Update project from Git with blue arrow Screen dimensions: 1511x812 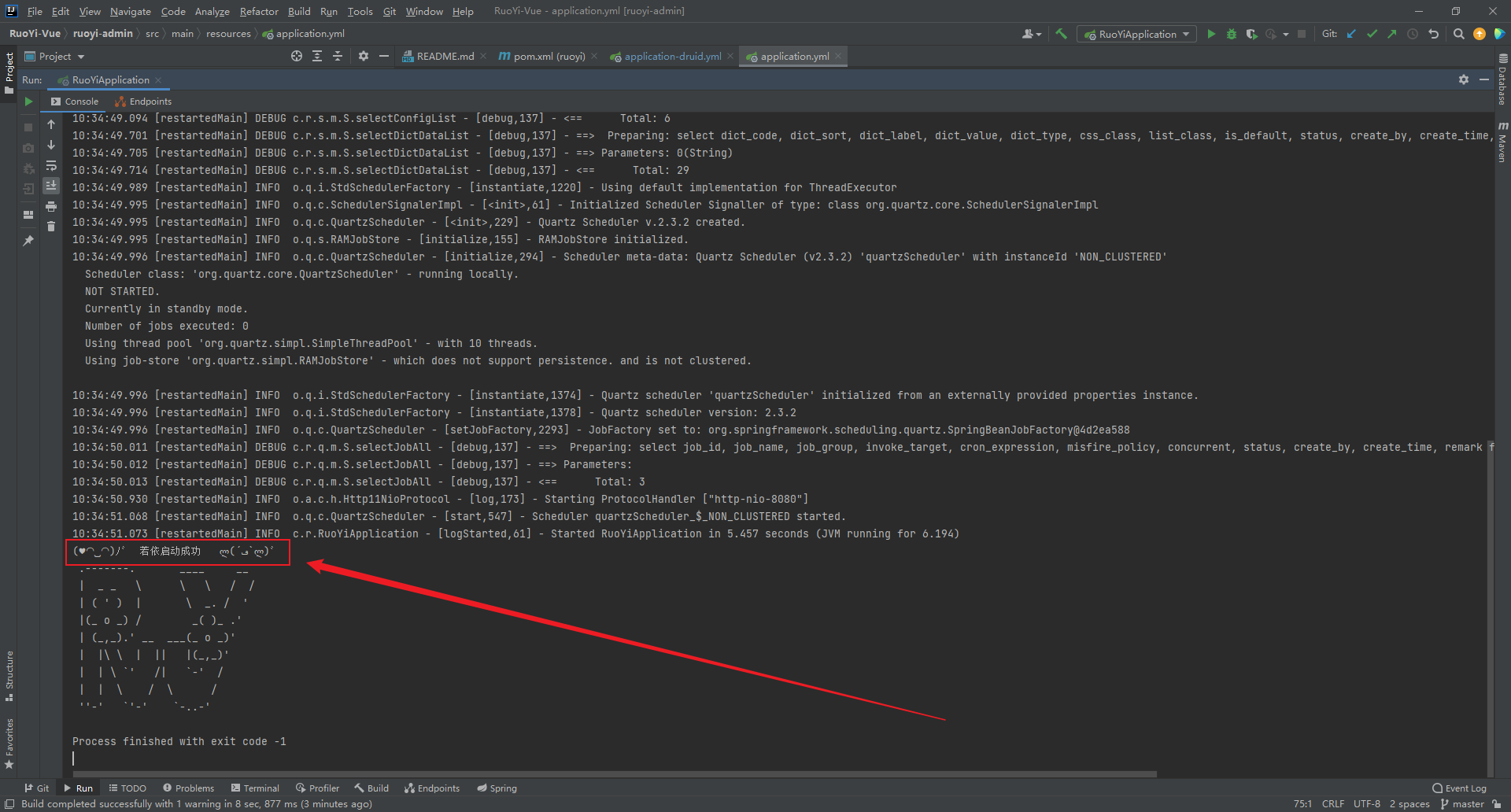click(x=1351, y=34)
